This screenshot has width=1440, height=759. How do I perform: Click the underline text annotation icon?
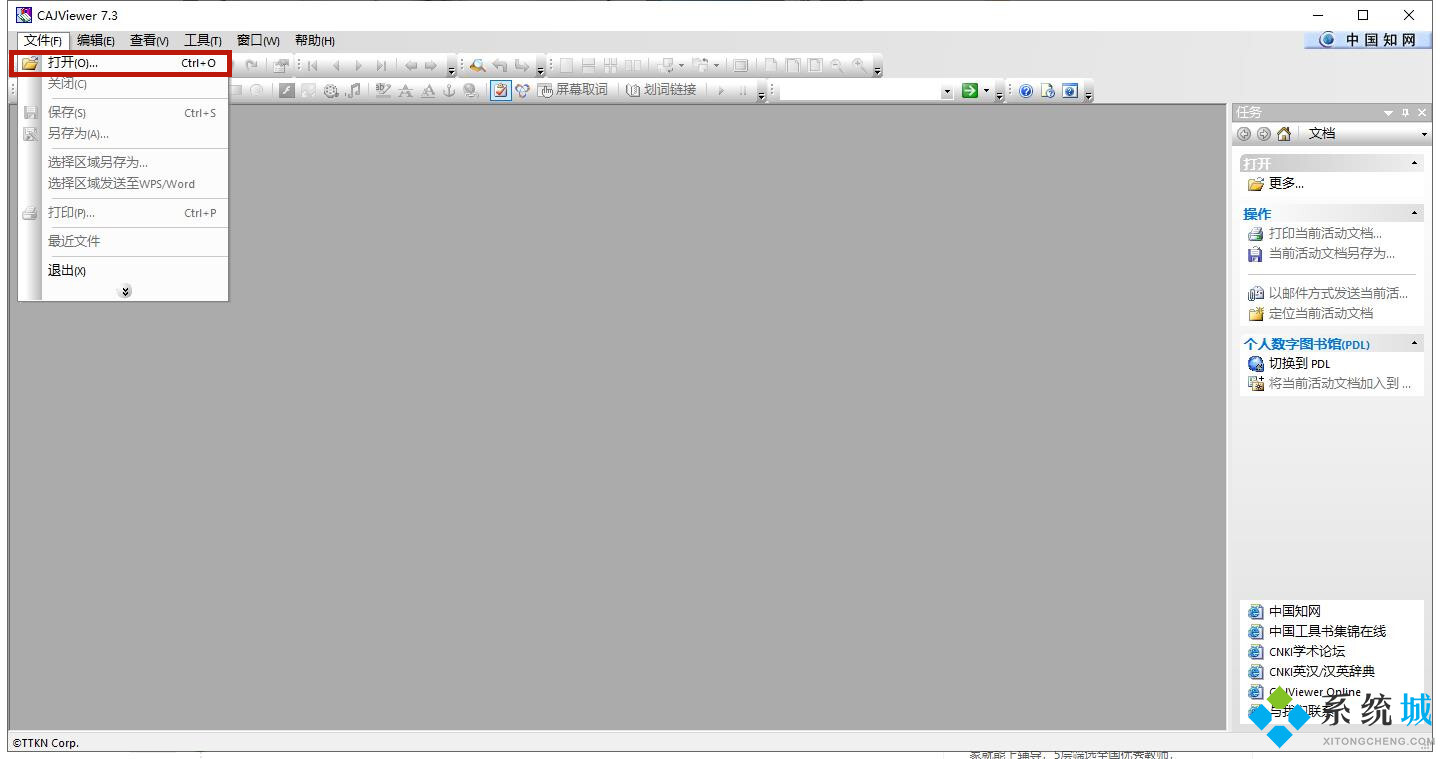pyautogui.click(x=428, y=91)
